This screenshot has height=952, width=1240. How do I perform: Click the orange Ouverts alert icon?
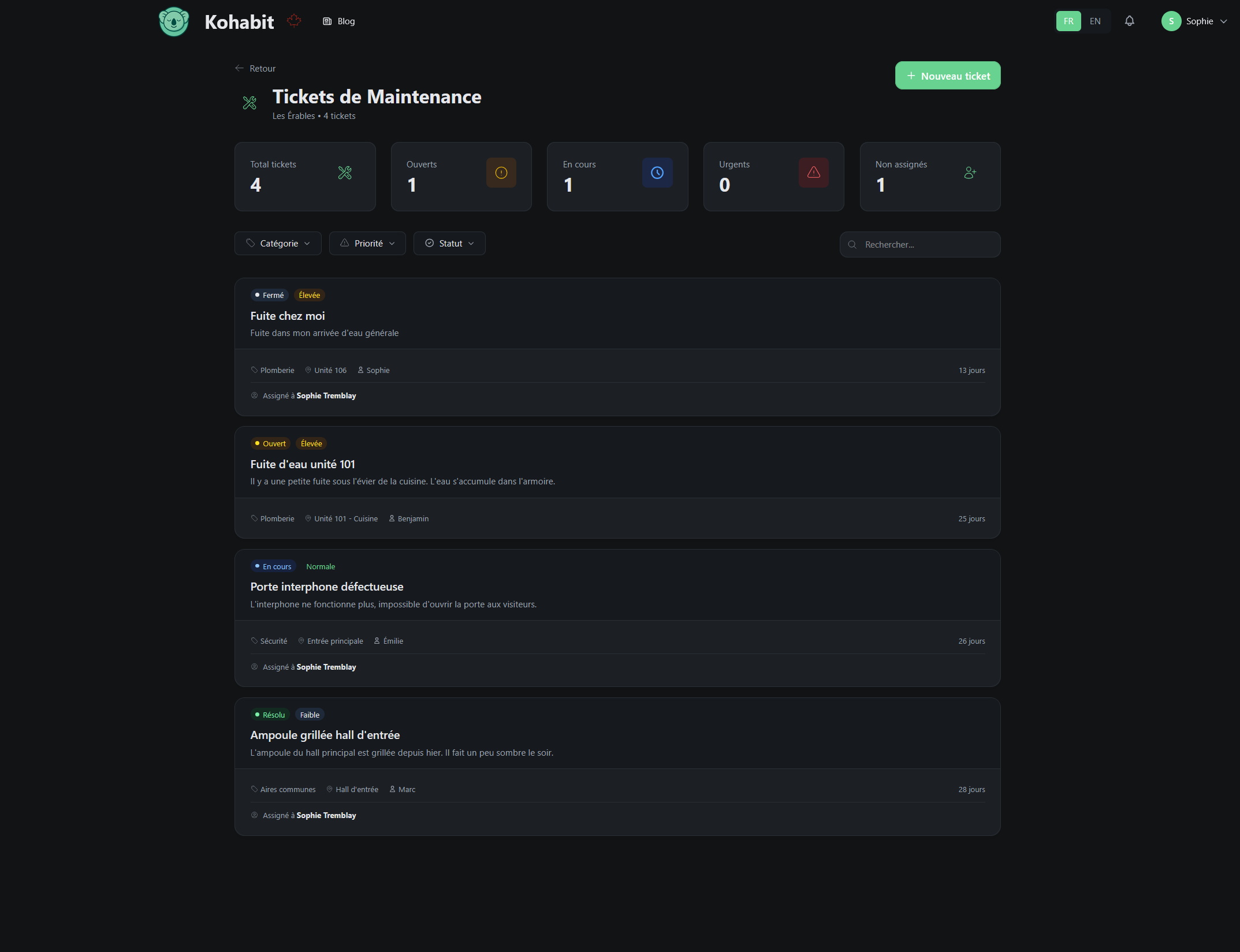(501, 173)
